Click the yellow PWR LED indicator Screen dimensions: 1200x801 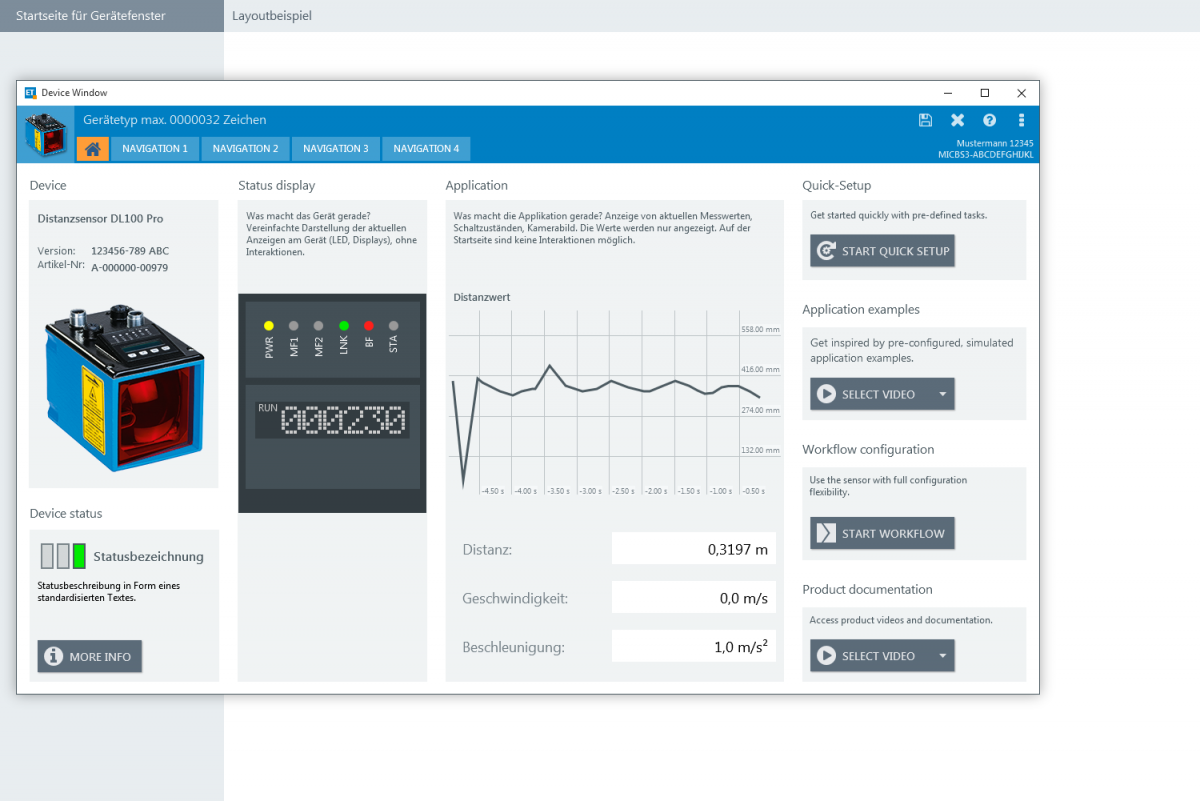coord(269,326)
